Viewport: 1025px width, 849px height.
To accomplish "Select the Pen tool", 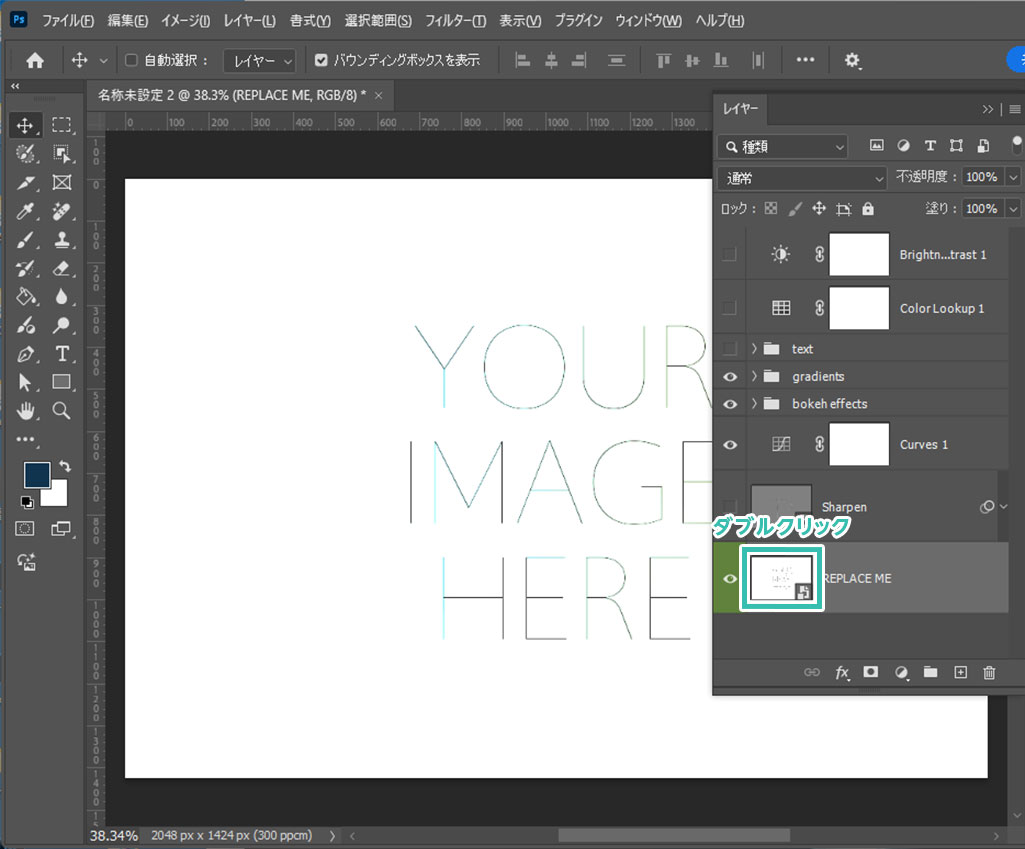I will 25,354.
